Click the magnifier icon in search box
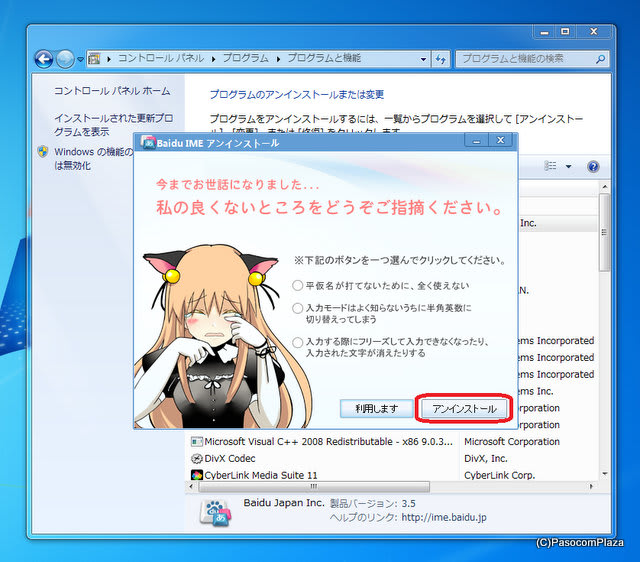This screenshot has width=640, height=562. pyautogui.click(x=600, y=59)
